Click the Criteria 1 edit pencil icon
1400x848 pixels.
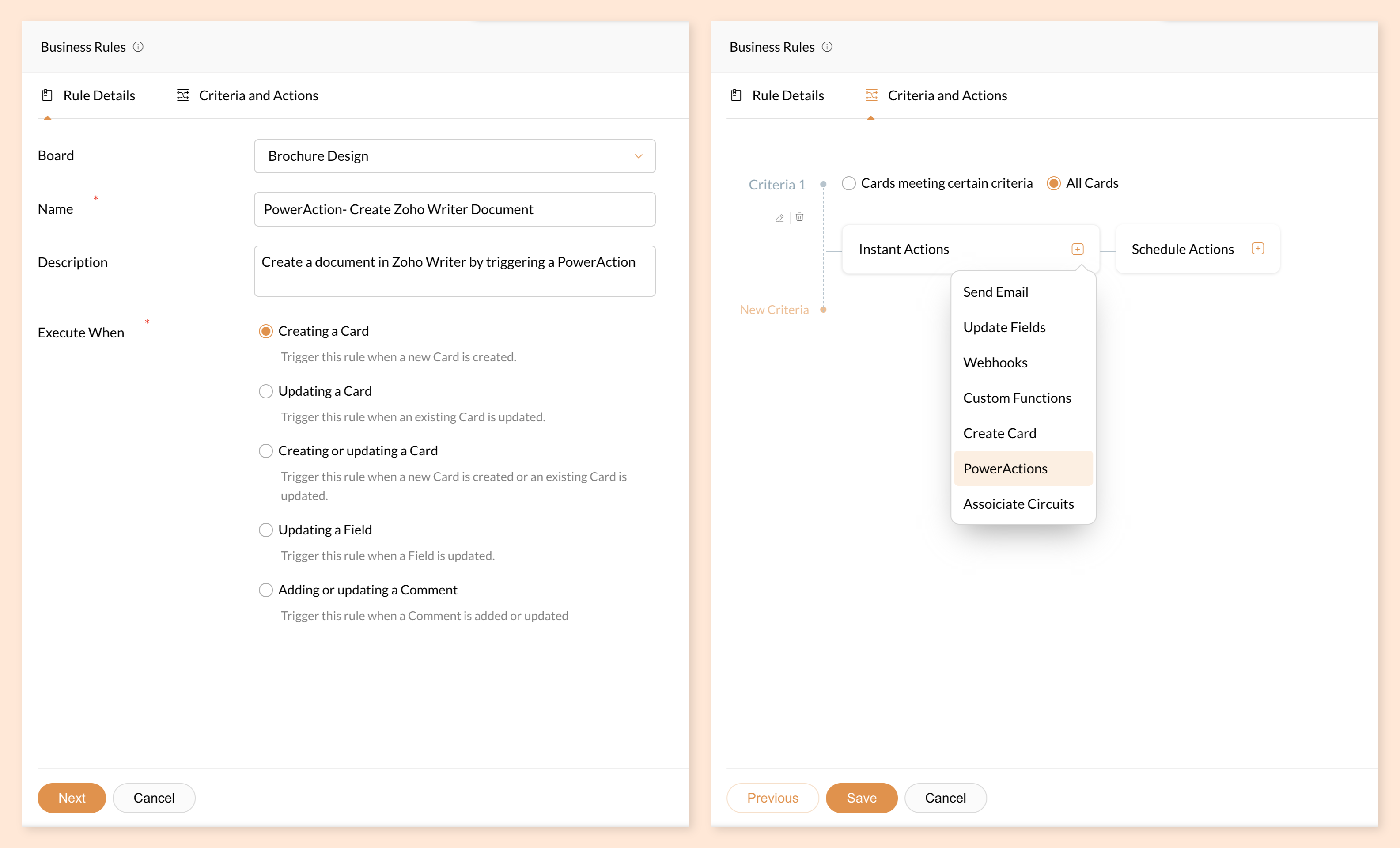click(779, 218)
